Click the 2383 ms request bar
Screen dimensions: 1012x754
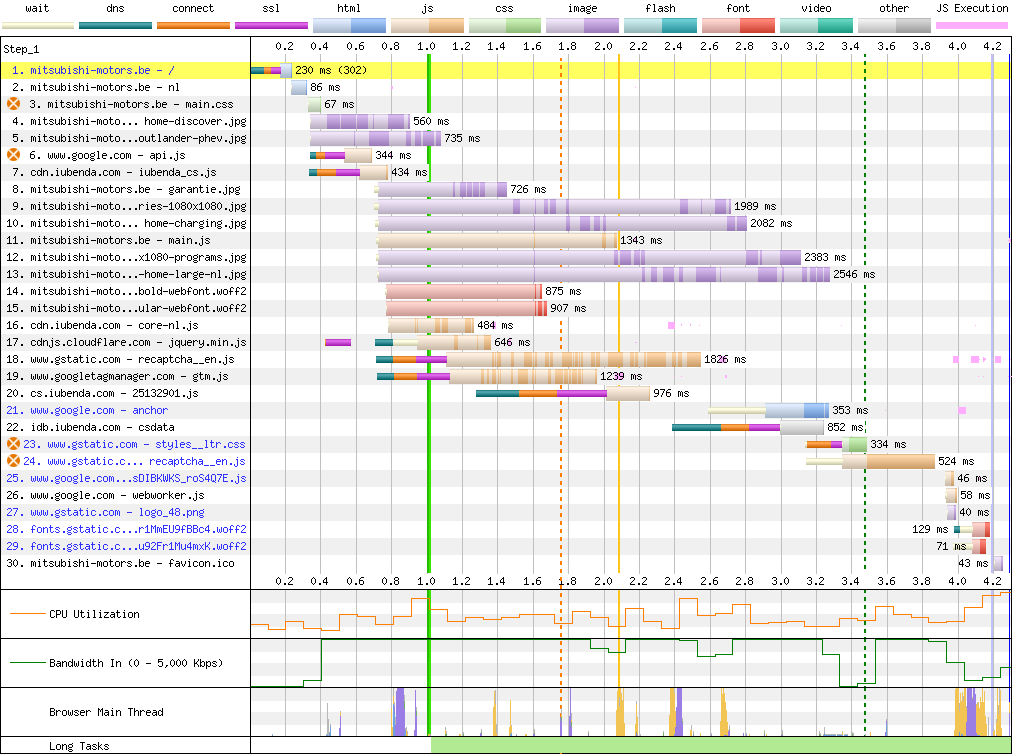point(589,257)
